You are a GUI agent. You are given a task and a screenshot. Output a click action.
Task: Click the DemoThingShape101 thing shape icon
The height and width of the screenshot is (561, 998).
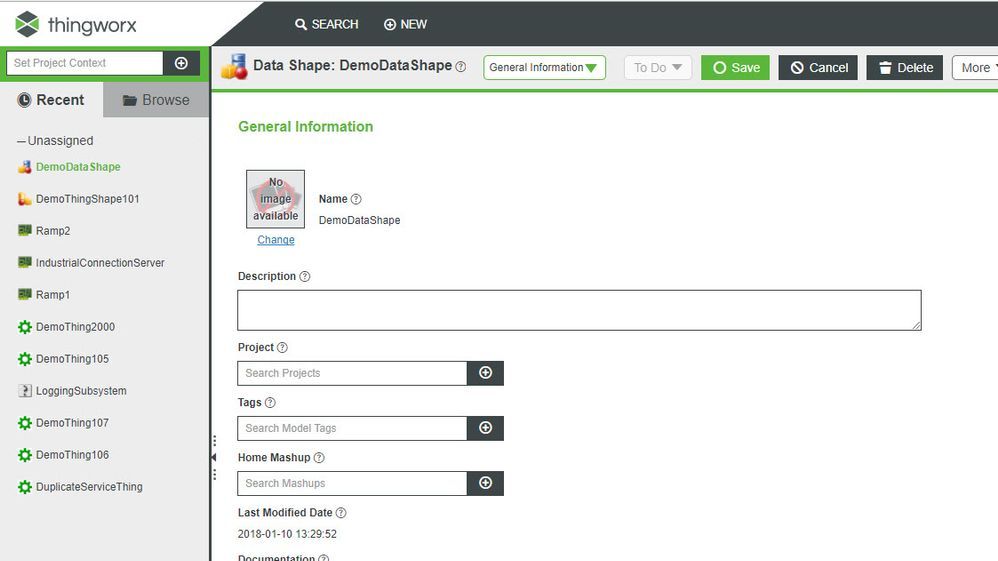coord(25,199)
